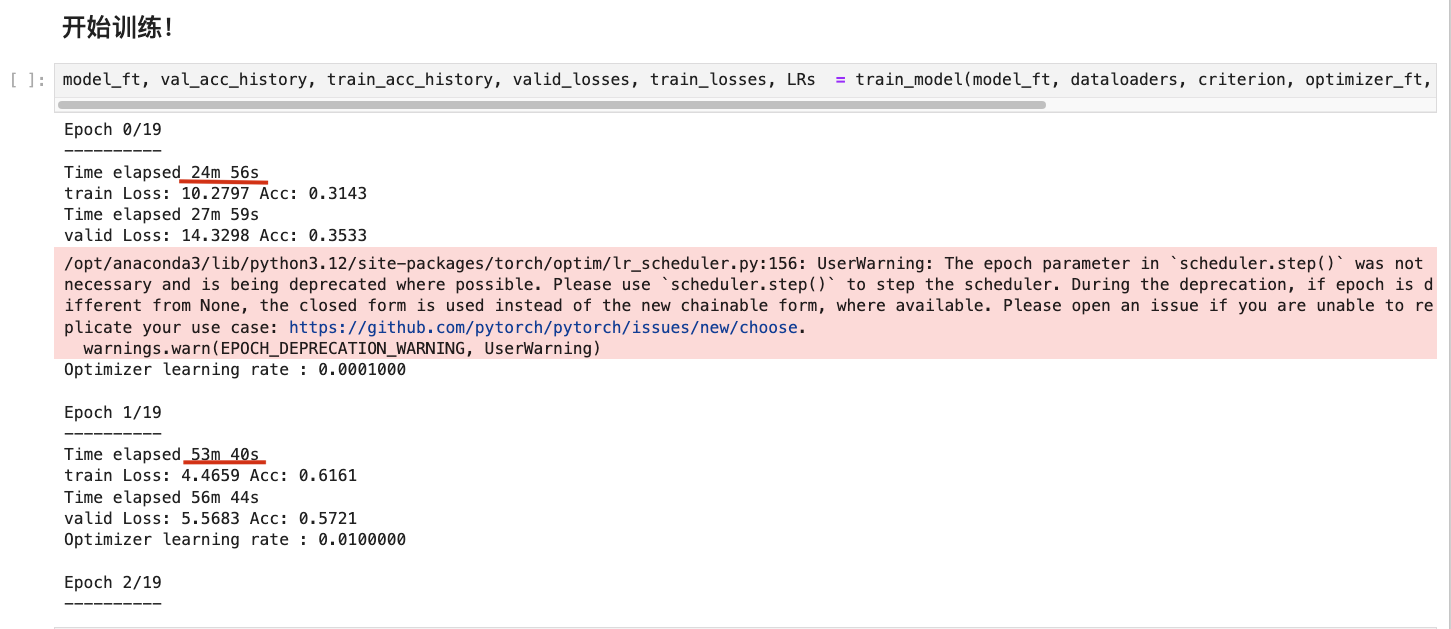Select 'valid Loss: 5.5683 Acc: 0.5721' line
1451x629 pixels.
[211, 519]
